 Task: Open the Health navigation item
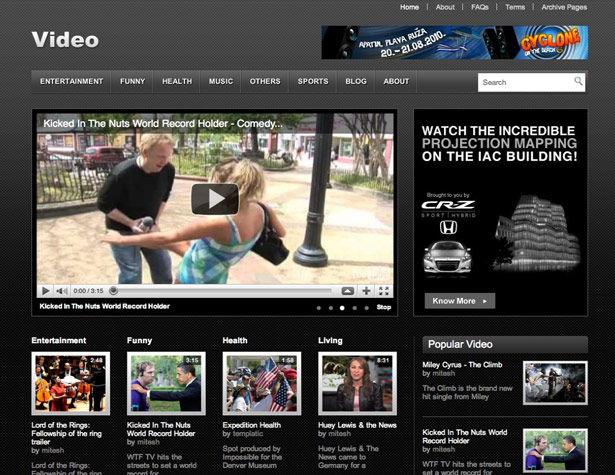pyautogui.click(x=177, y=81)
